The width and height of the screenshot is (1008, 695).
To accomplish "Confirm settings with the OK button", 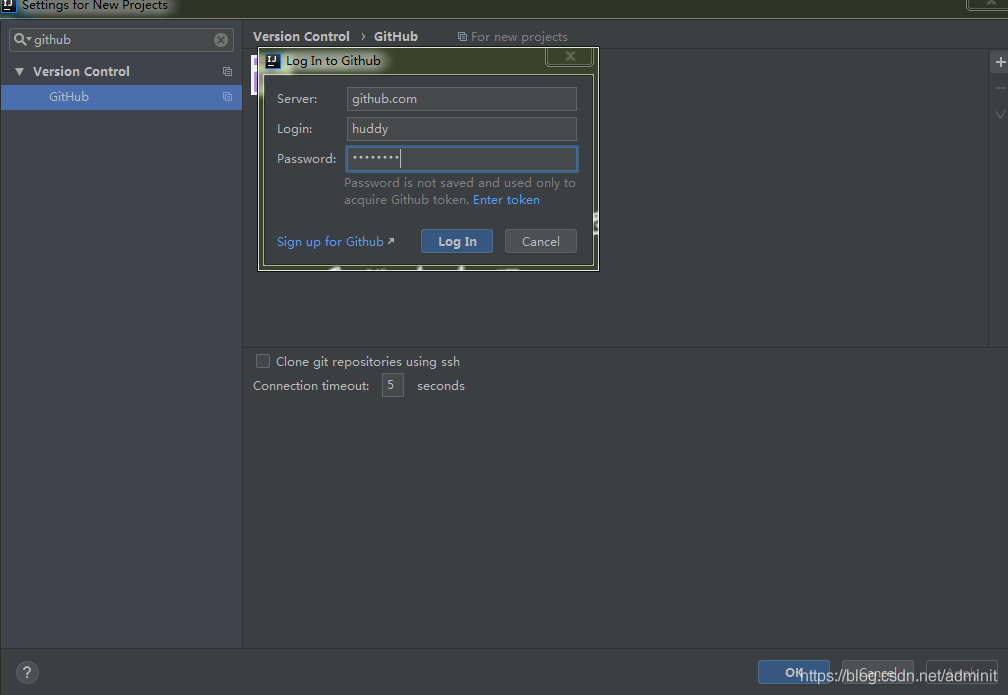I will (x=793, y=672).
